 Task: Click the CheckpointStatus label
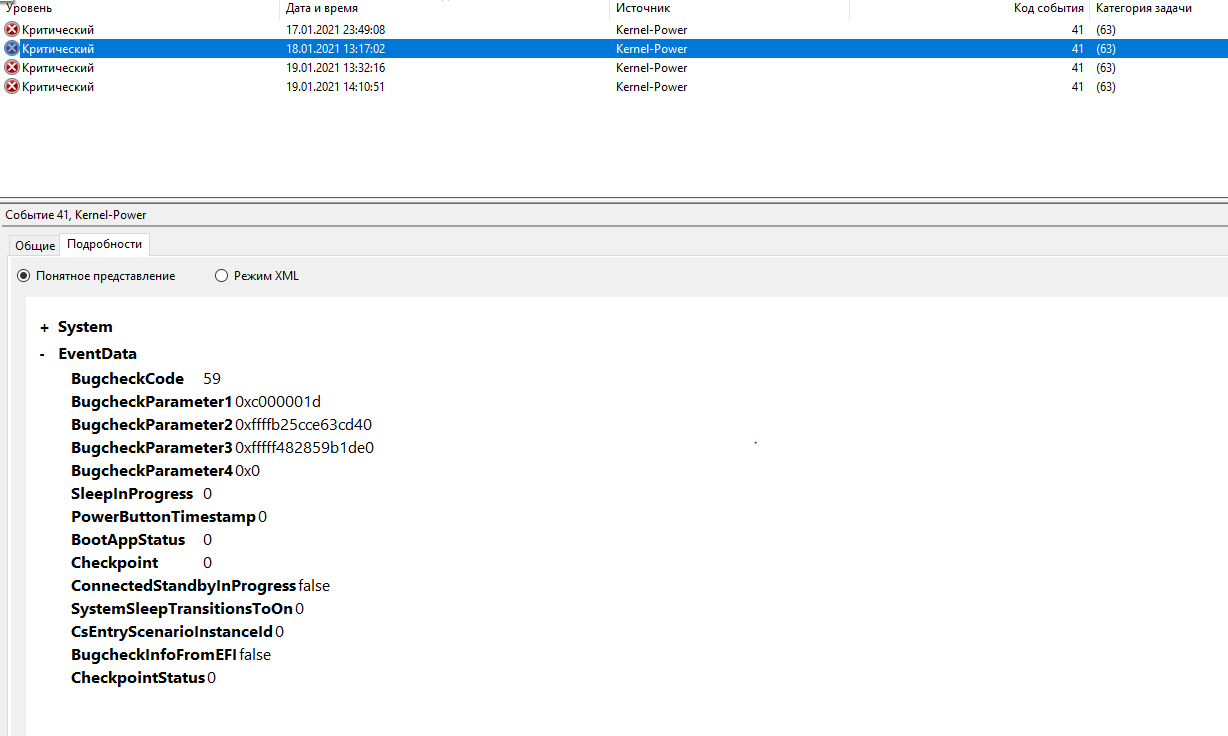tap(138, 678)
